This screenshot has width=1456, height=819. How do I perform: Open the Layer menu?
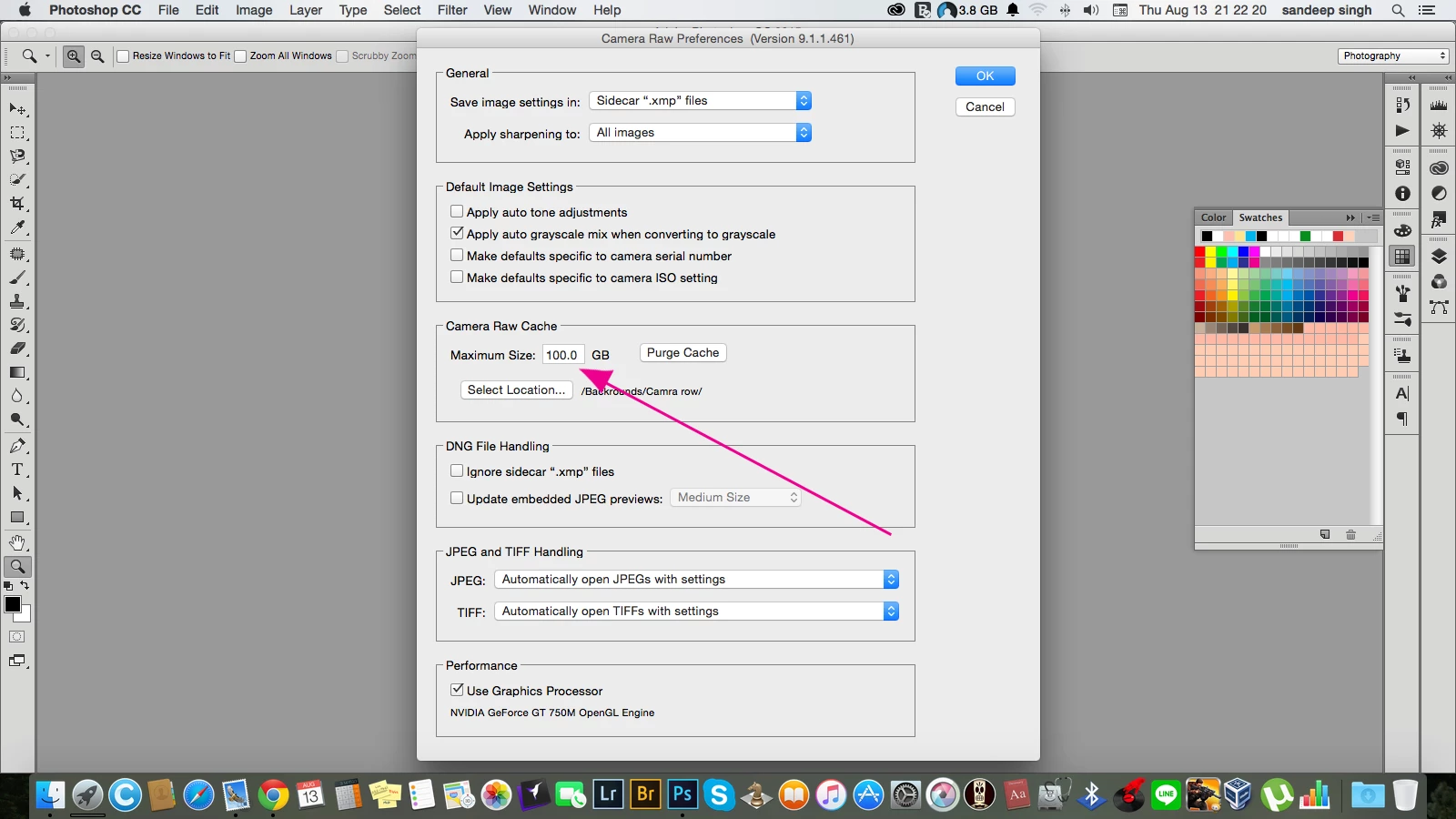pyautogui.click(x=306, y=10)
